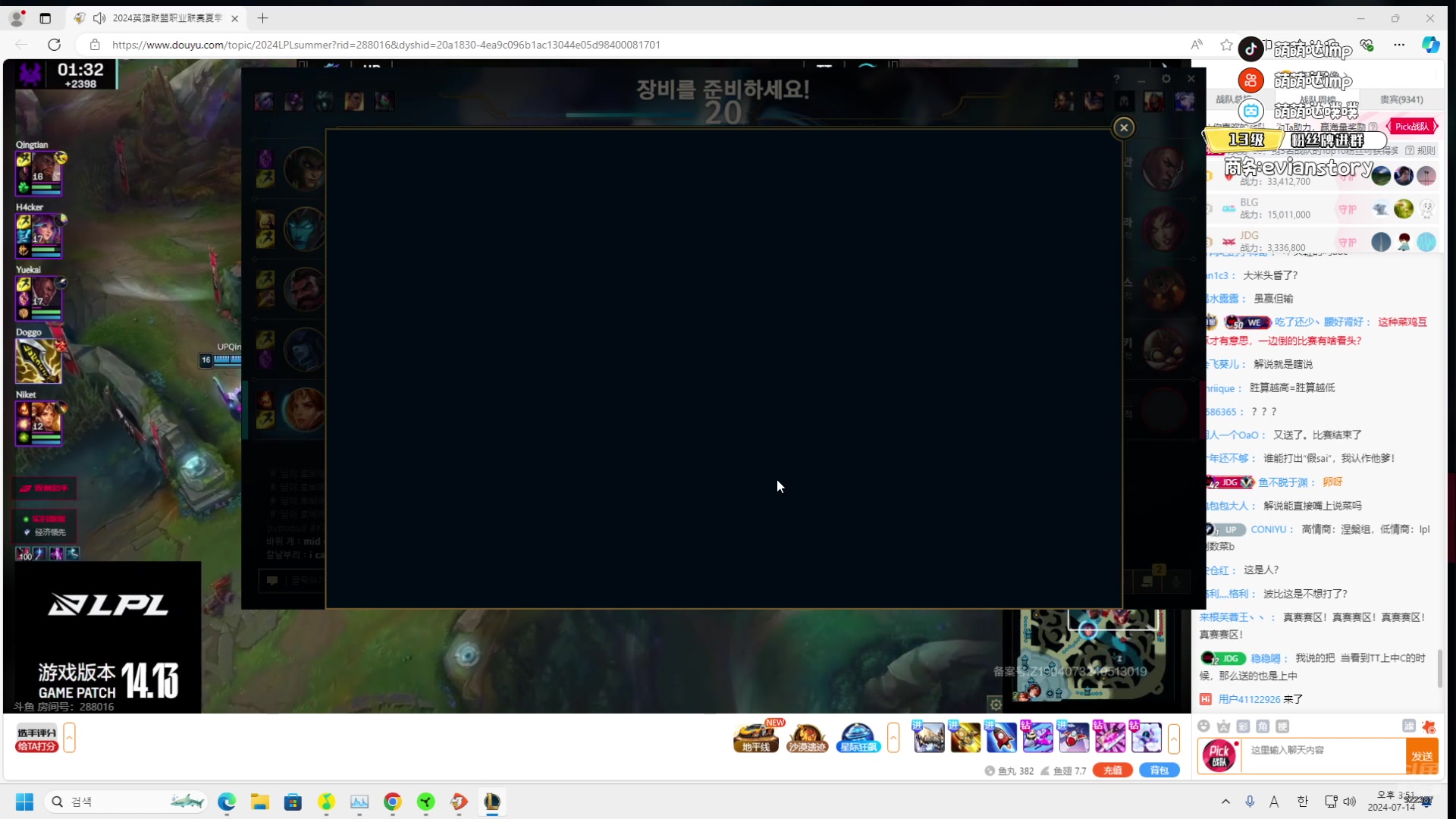
Task: Toggle the 彩 colored danmaku option
Action: [x=1243, y=726]
